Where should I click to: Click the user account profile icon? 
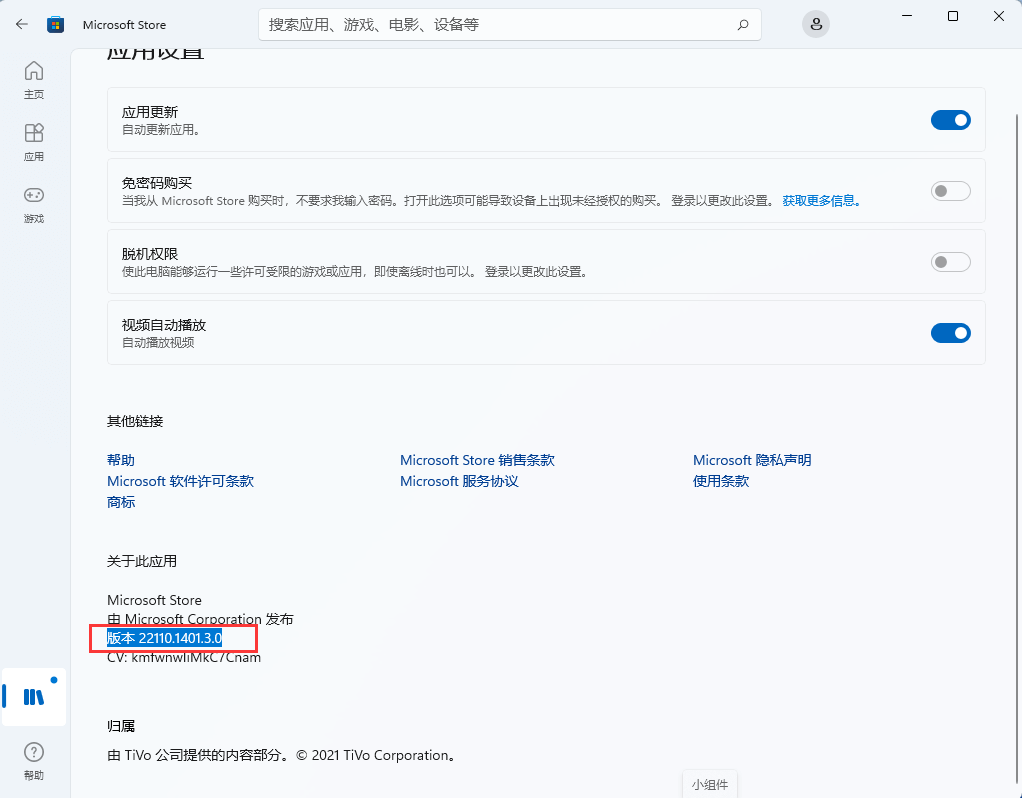pyautogui.click(x=816, y=24)
